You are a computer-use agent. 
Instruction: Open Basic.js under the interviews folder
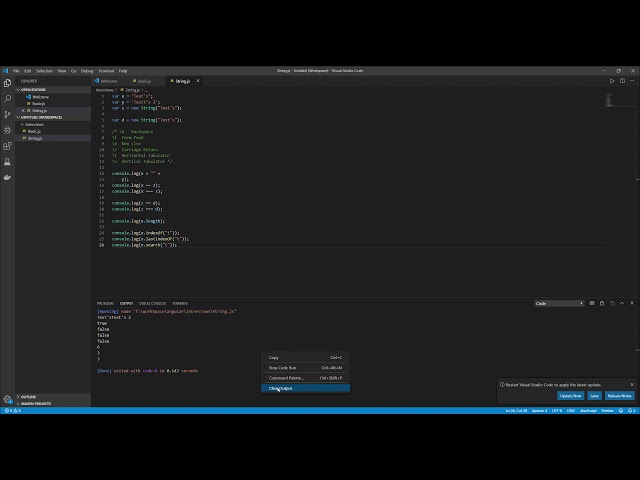pos(53,131)
